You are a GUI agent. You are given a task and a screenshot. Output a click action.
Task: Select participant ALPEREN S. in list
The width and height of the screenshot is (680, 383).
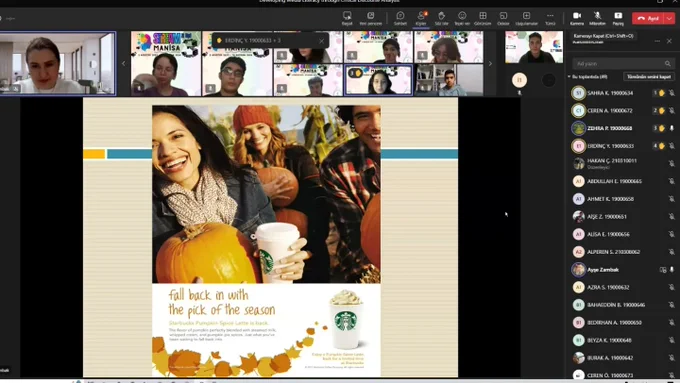click(622, 252)
